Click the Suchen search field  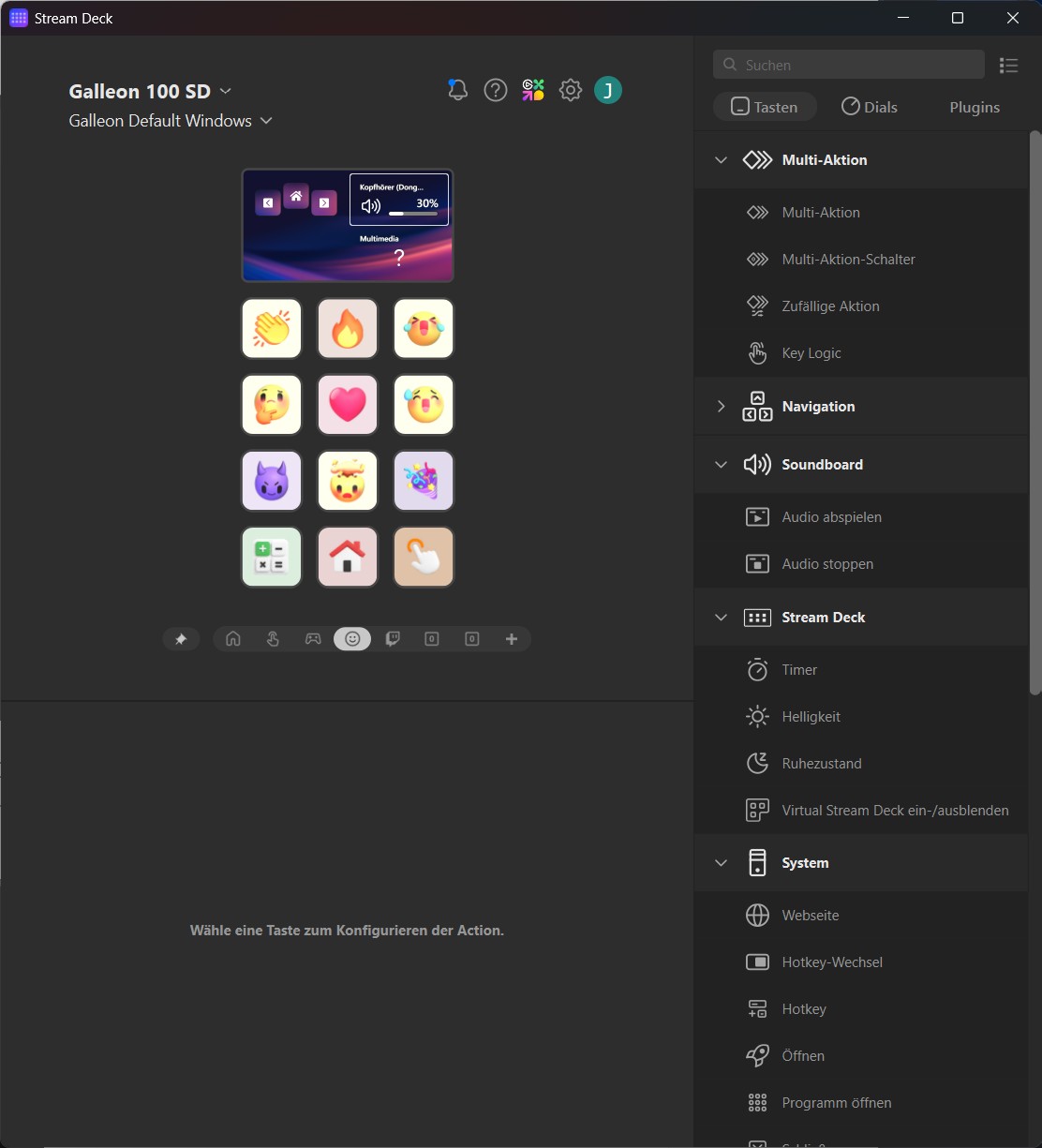tap(848, 65)
